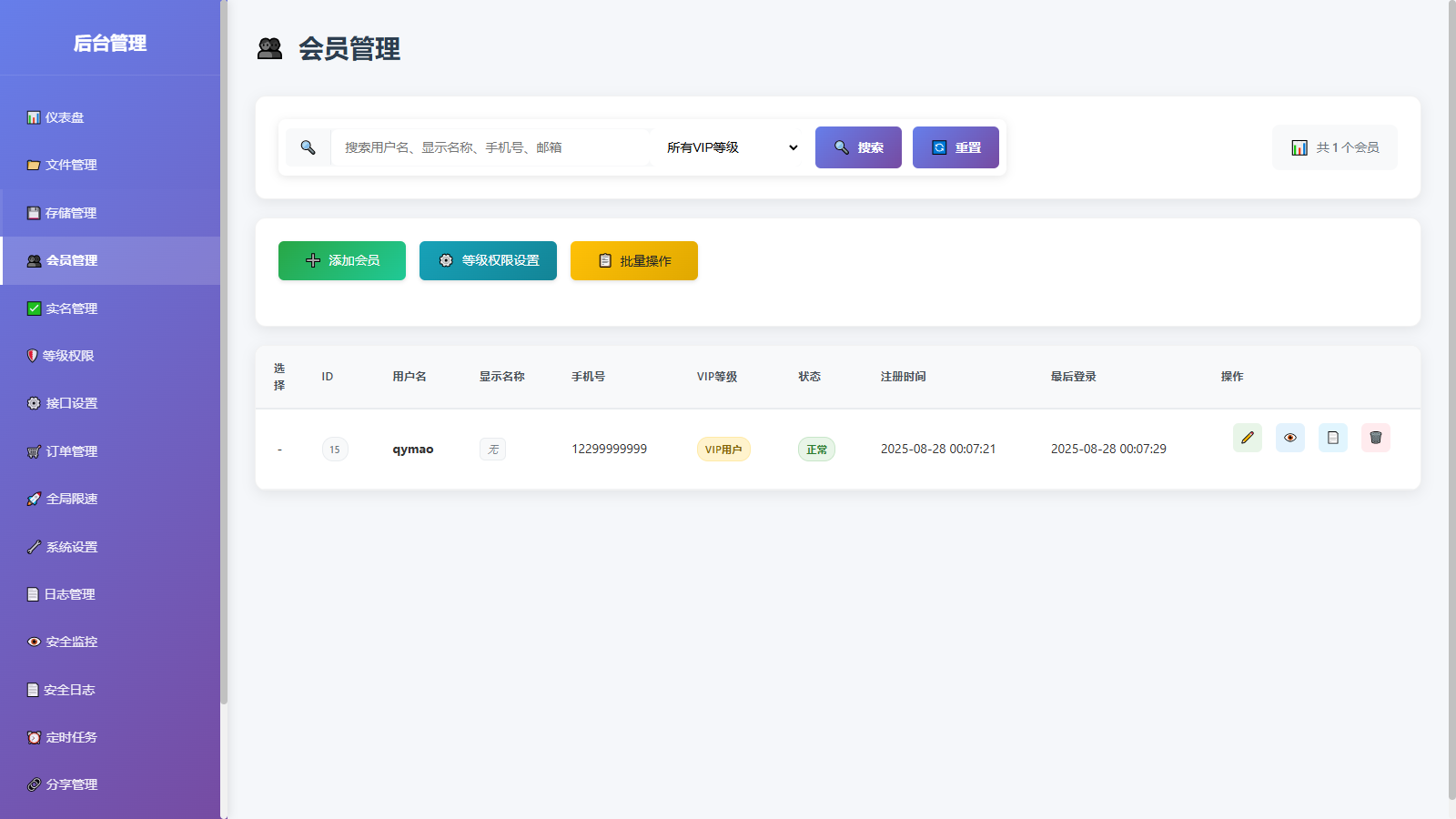Image resolution: width=1456 pixels, height=819 pixels.
Task: Open Scheduled Tasks with the alarm clock icon
Action: pyautogui.click(x=70, y=737)
